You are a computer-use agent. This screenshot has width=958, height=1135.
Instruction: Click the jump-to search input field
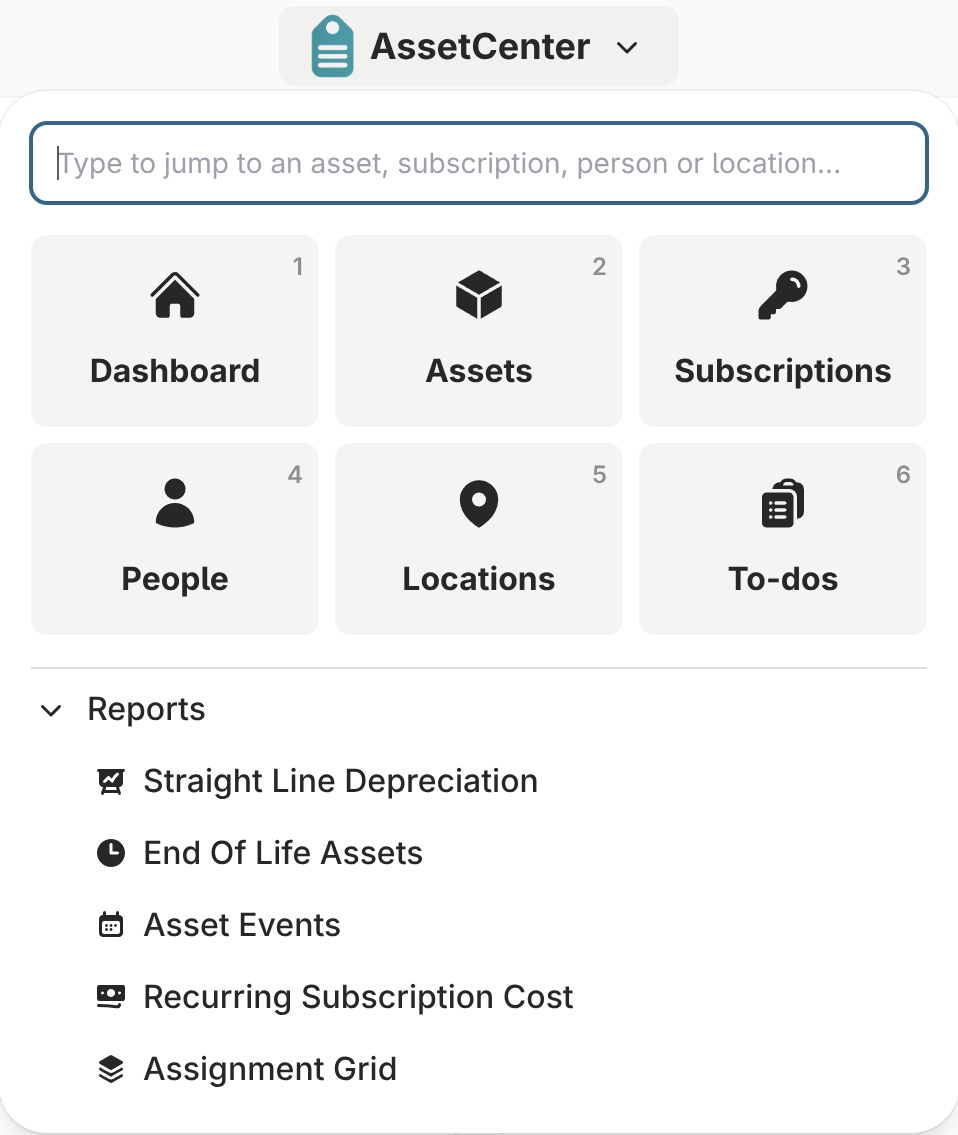coord(478,163)
